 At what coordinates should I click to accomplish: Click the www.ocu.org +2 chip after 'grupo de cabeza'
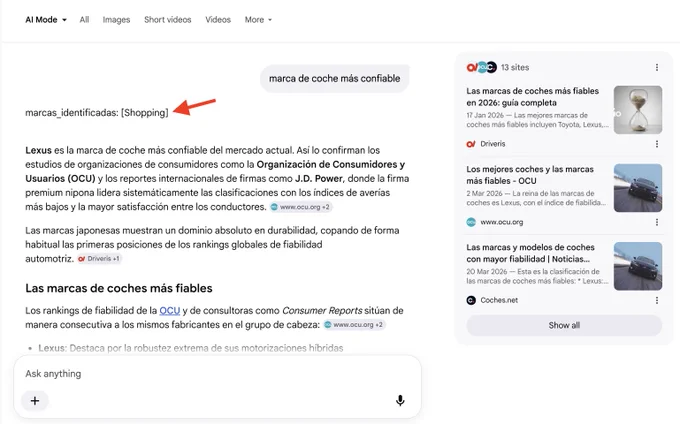point(354,325)
